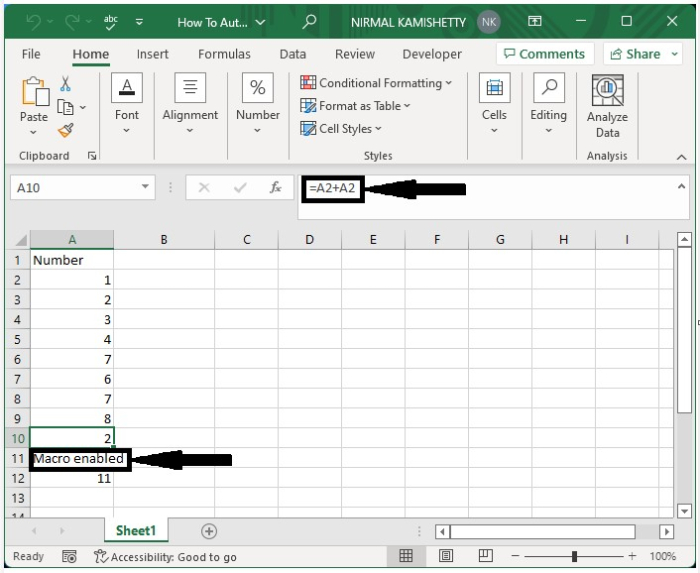700x573 pixels.
Task: Select the Normal view button
Action: coord(406,556)
